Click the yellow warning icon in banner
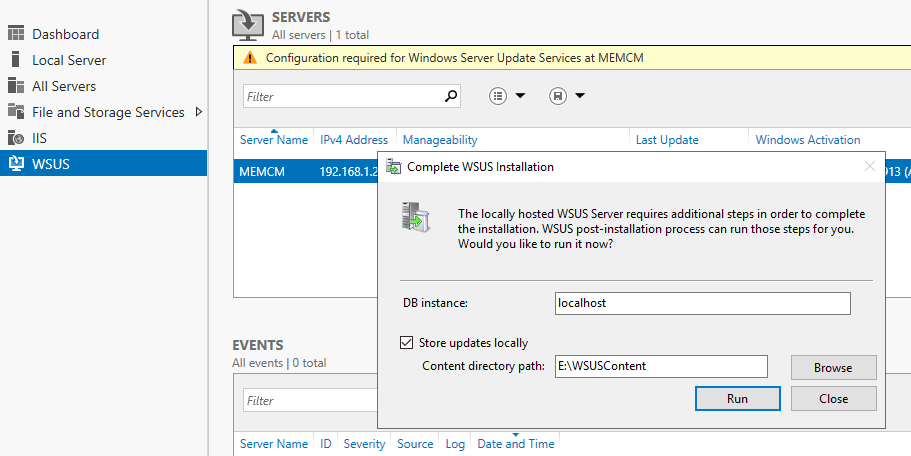 point(249,58)
